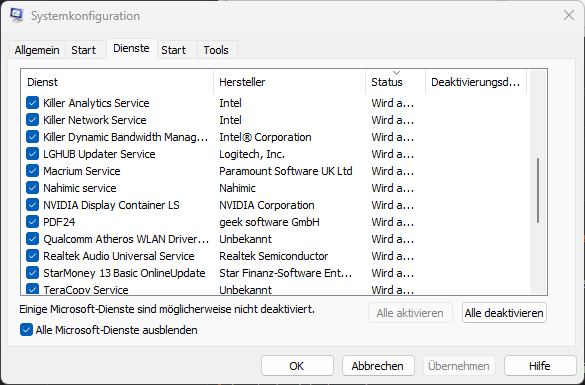Uncheck 'Alle Microsoft-Dienste ausblenden' checkbox
Image resolution: width=585 pixels, height=385 pixels.
26,330
